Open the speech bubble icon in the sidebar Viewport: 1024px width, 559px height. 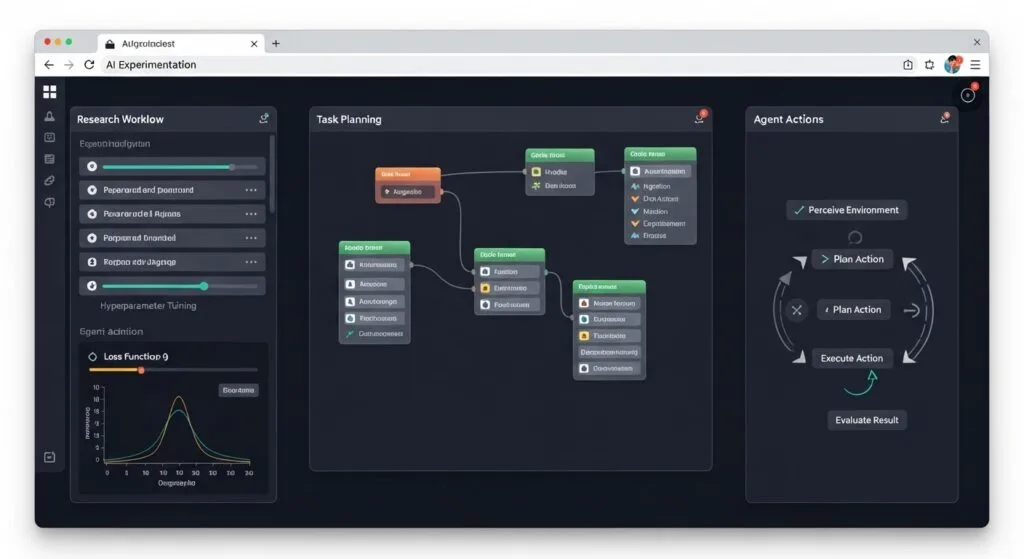50,202
